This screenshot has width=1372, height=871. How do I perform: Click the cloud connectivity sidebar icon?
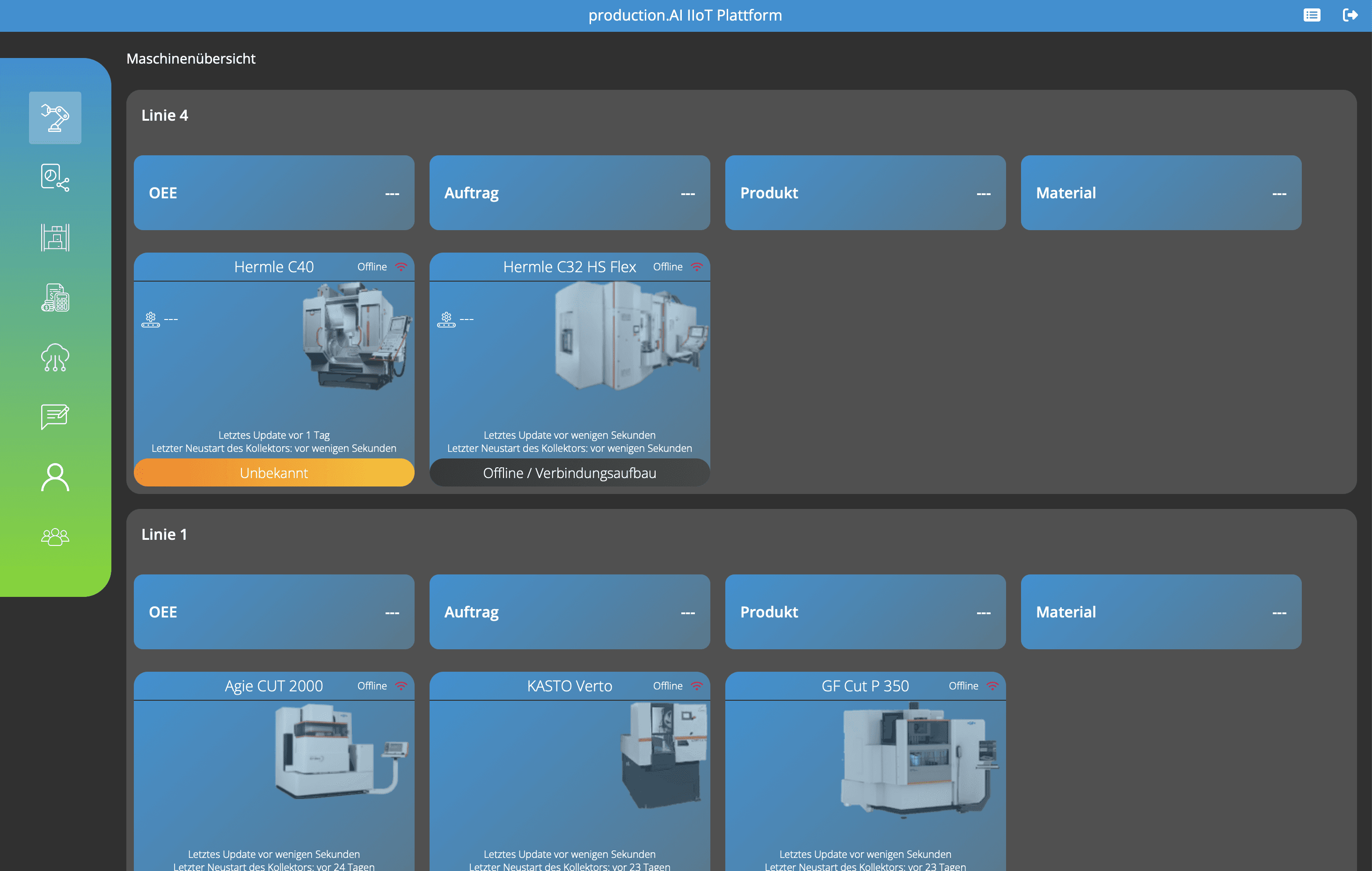point(55,357)
